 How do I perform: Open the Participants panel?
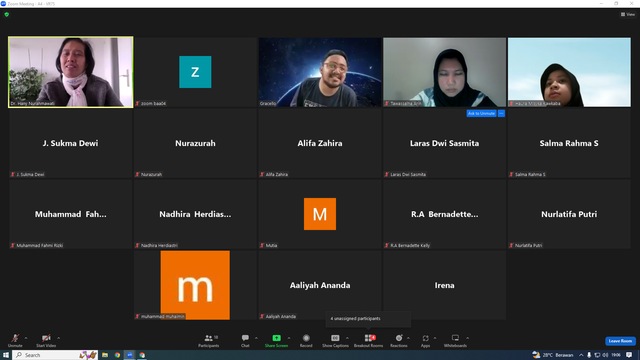209,340
